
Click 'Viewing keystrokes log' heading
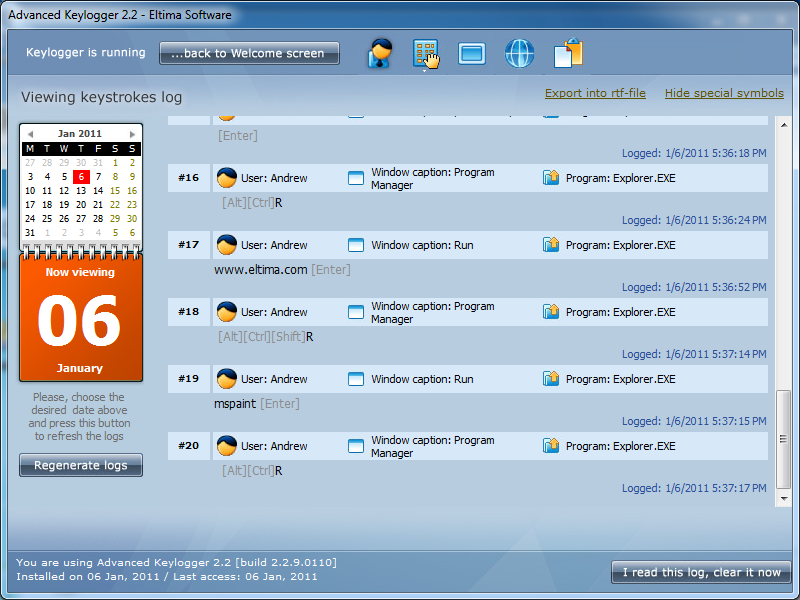click(102, 97)
